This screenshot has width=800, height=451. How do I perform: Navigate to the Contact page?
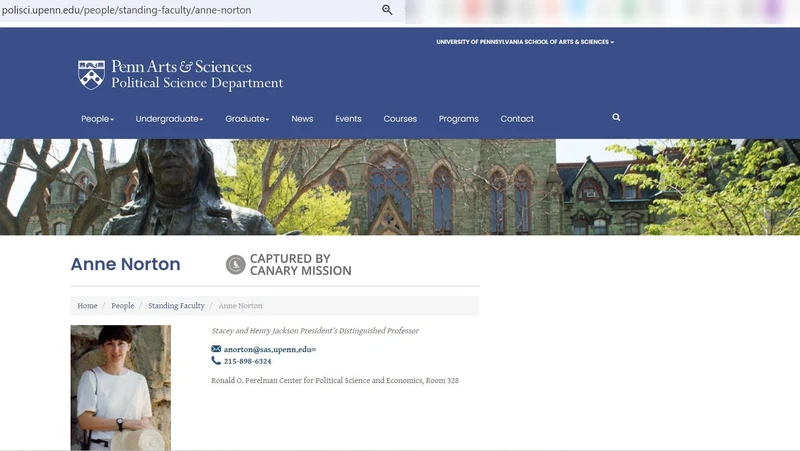[x=517, y=119]
